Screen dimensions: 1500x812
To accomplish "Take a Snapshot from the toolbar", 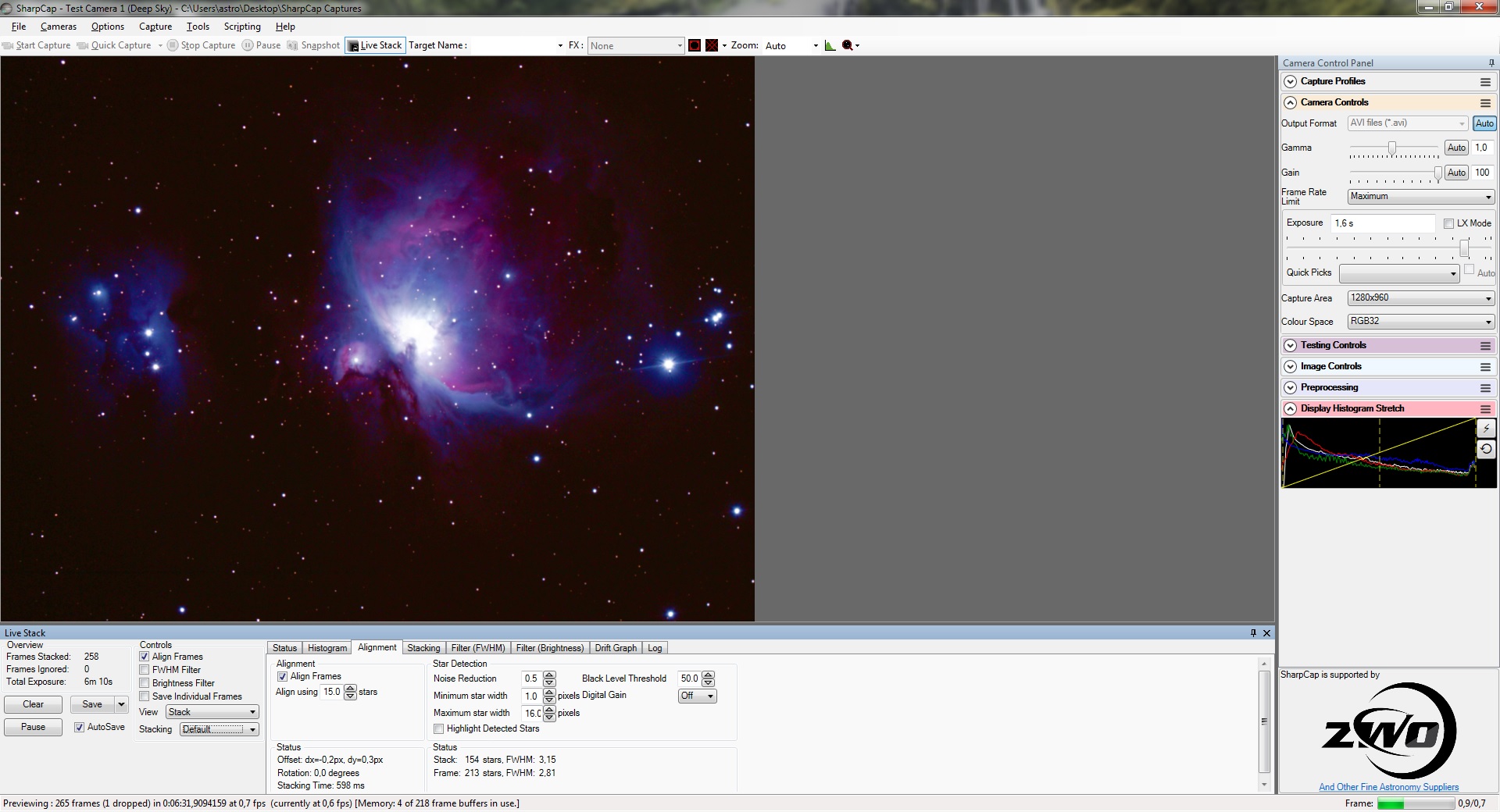I will [x=313, y=45].
